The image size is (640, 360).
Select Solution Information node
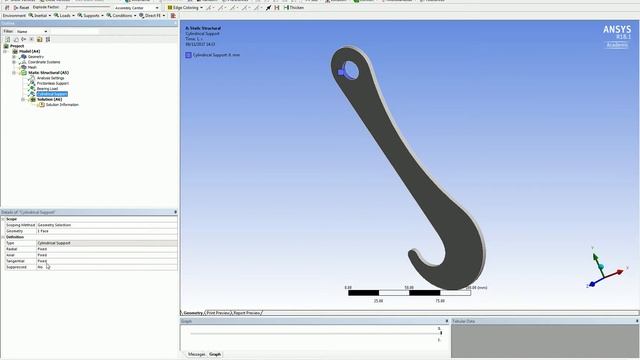tap(62, 104)
